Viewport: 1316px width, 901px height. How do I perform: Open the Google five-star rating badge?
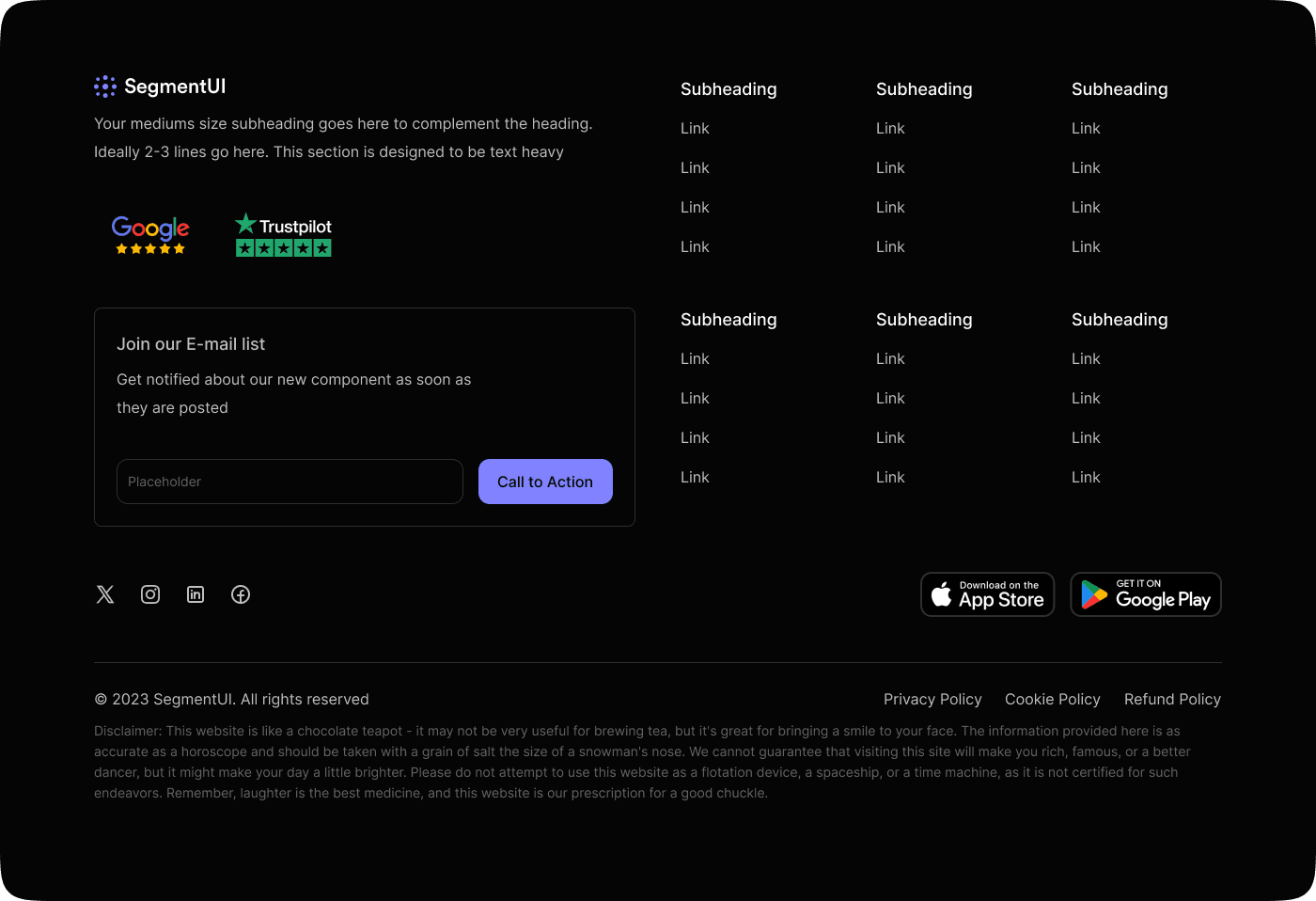tap(149, 235)
